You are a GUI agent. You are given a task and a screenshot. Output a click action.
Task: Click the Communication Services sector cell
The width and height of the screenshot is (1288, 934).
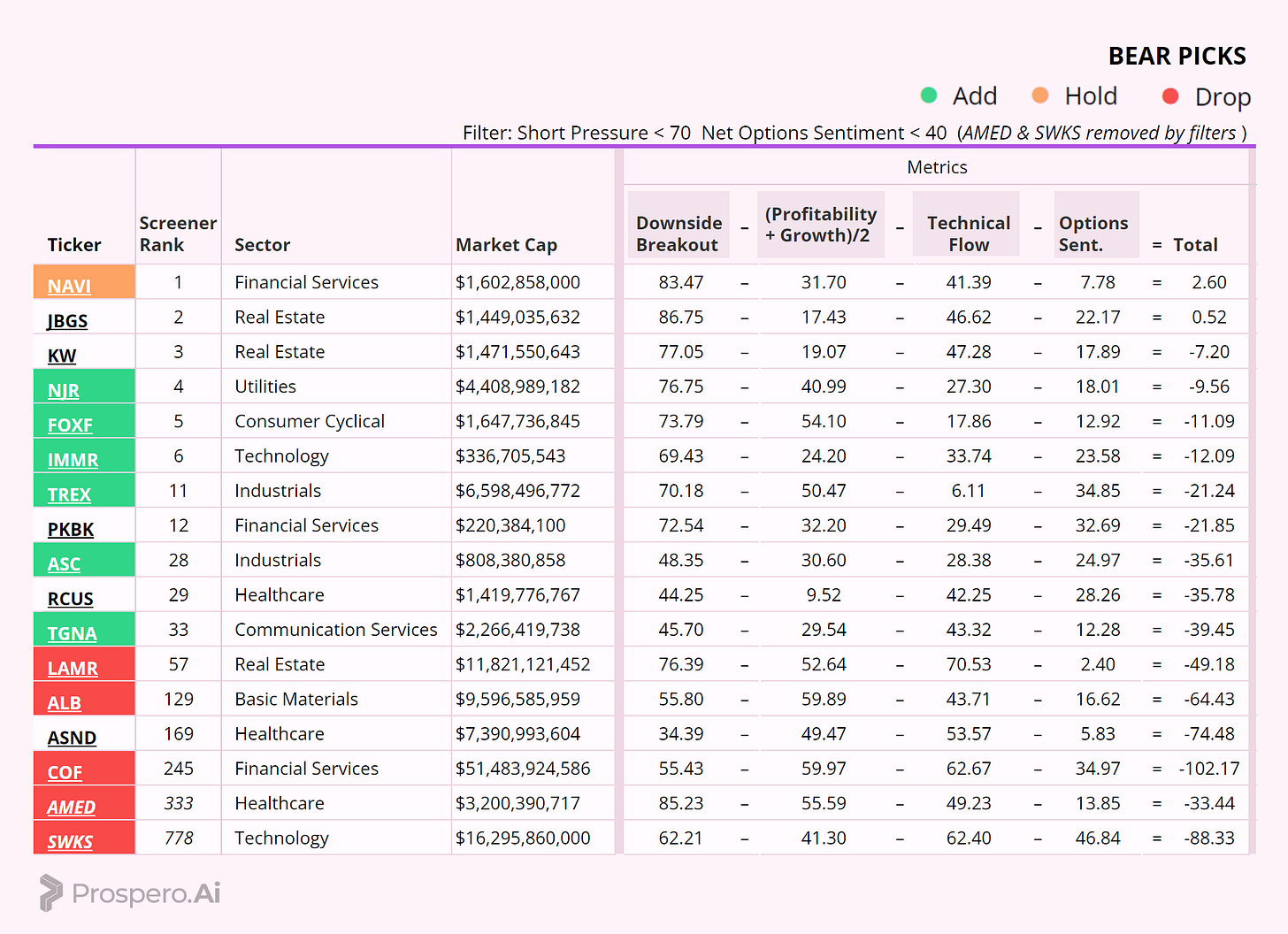[336, 630]
